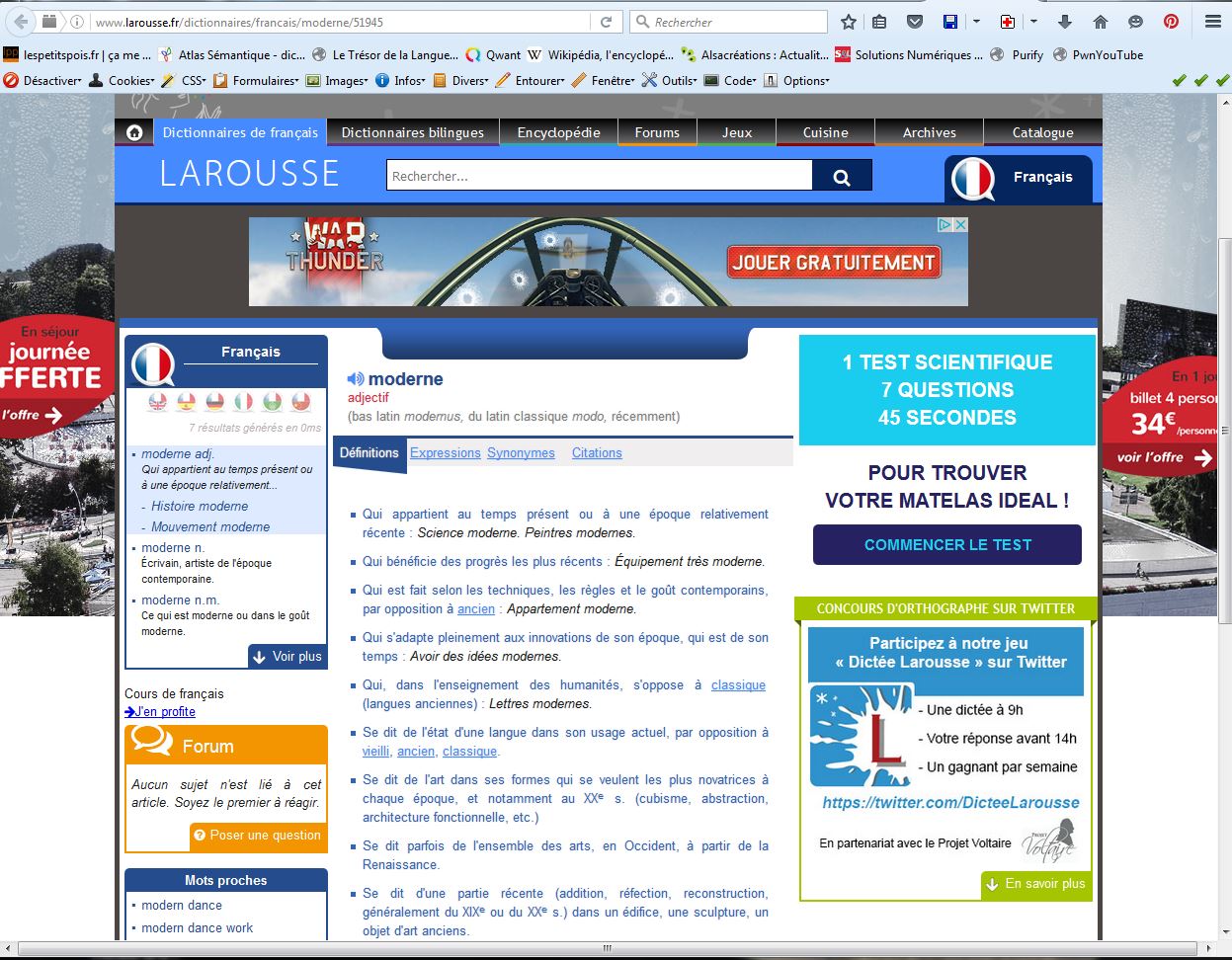Click the red cross toolbar icon
Image resolution: width=1232 pixels, height=960 pixels.
pyautogui.click(x=1008, y=22)
